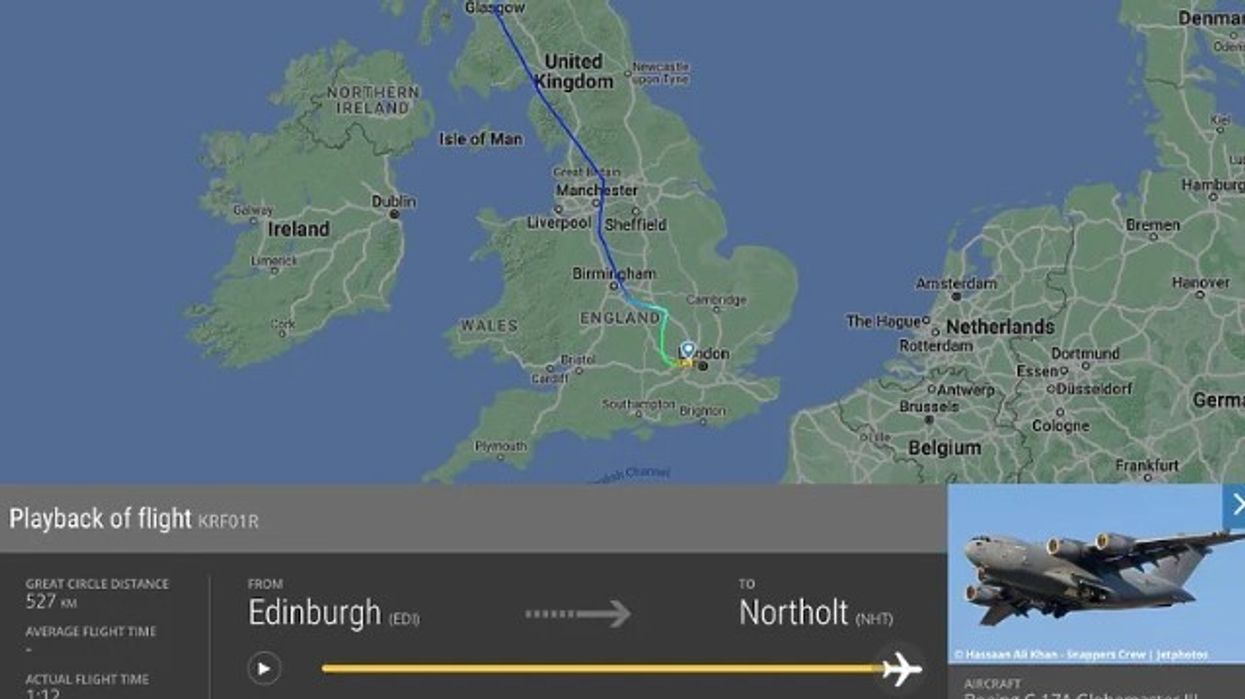Click the yellow playback progress bar

click(x=601, y=668)
